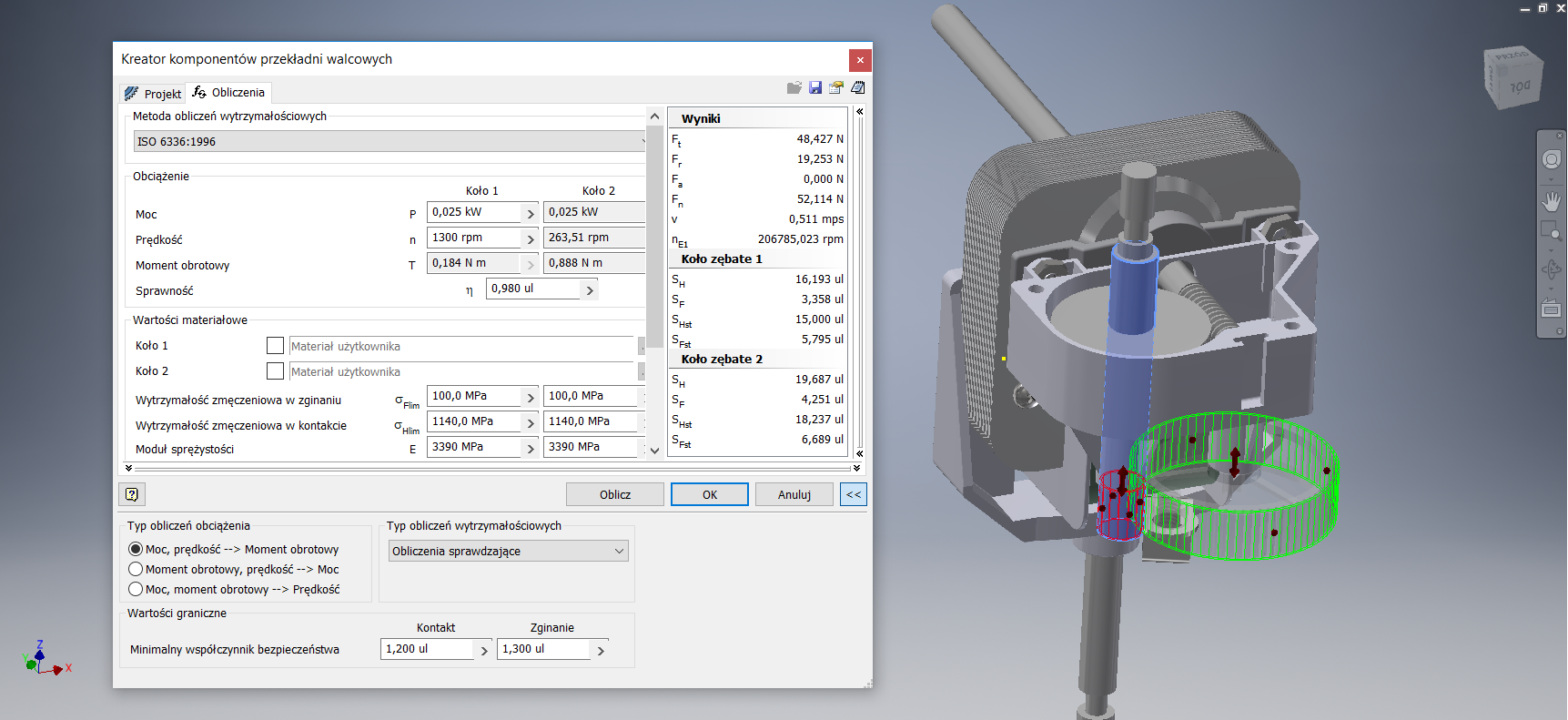Expand arrow beside Kontakt 1,200 ul field
The image size is (1568, 720).
click(x=484, y=651)
